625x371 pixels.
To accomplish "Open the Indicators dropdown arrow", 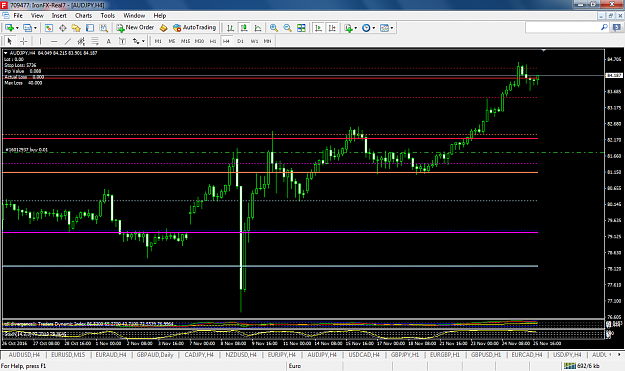I will [x=356, y=28].
